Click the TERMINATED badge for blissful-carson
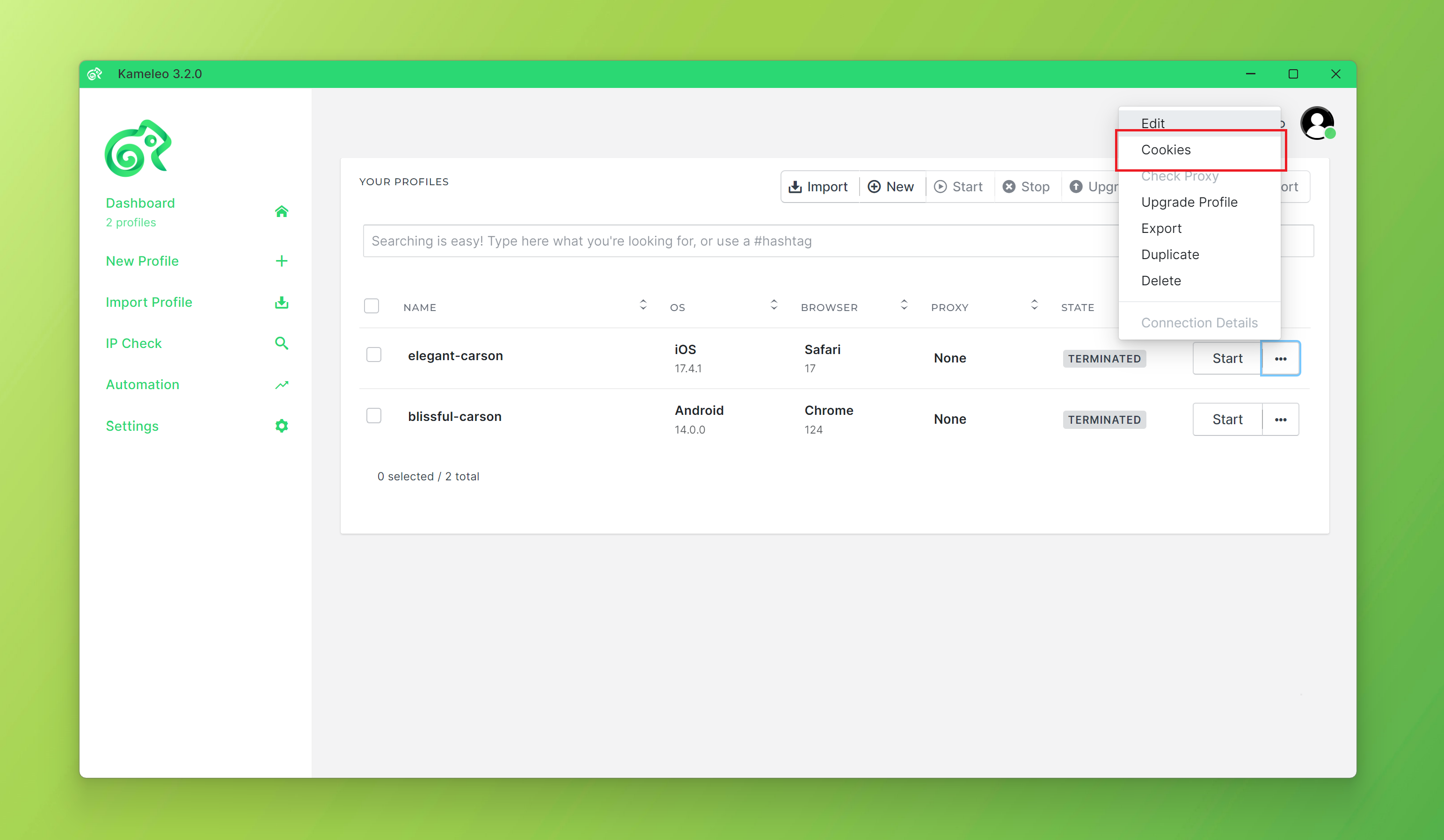Viewport: 1444px width, 840px height. [x=1104, y=420]
